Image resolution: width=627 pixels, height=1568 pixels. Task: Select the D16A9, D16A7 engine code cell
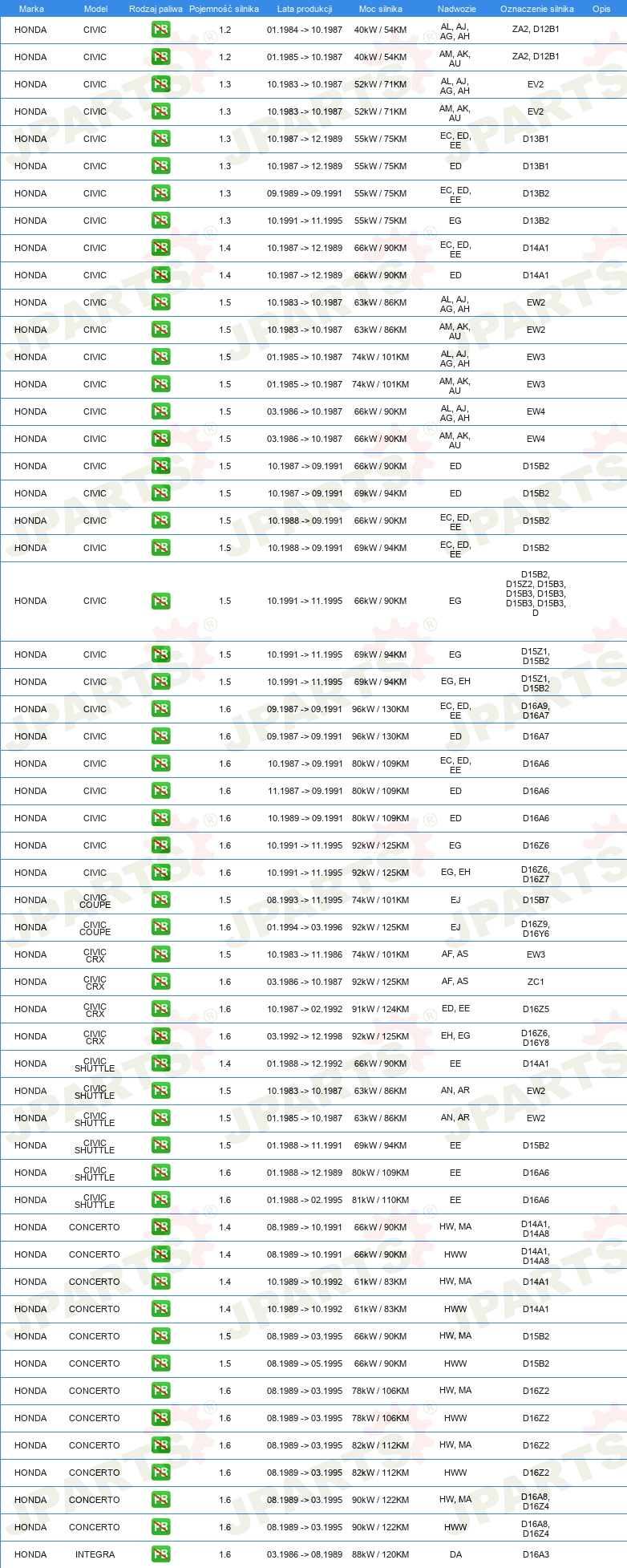[536, 711]
